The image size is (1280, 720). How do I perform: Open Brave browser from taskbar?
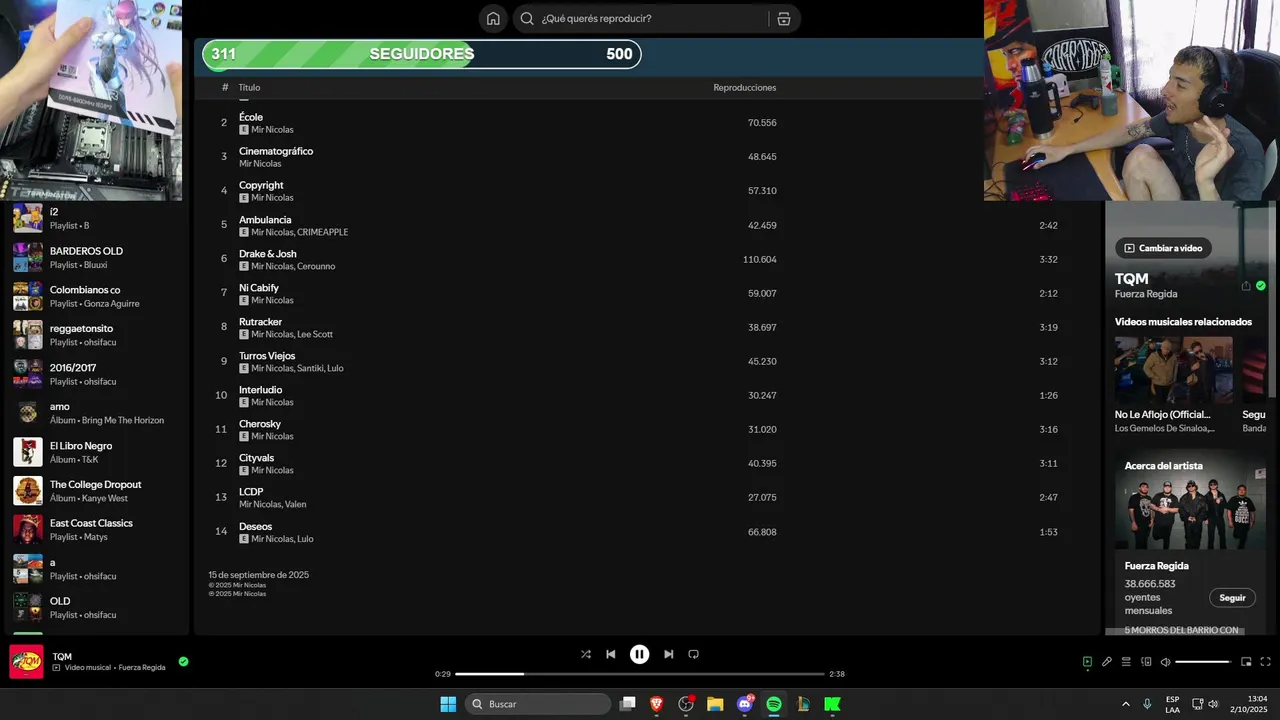[x=657, y=704]
